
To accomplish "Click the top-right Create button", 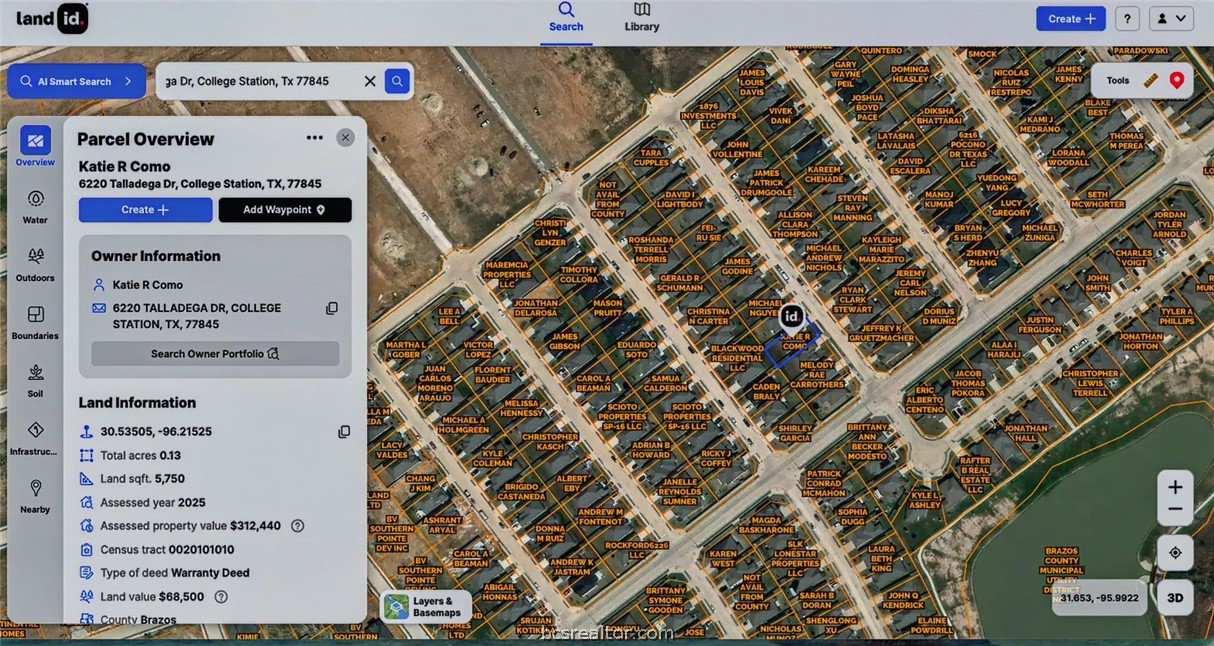I will click(x=1070, y=18).
